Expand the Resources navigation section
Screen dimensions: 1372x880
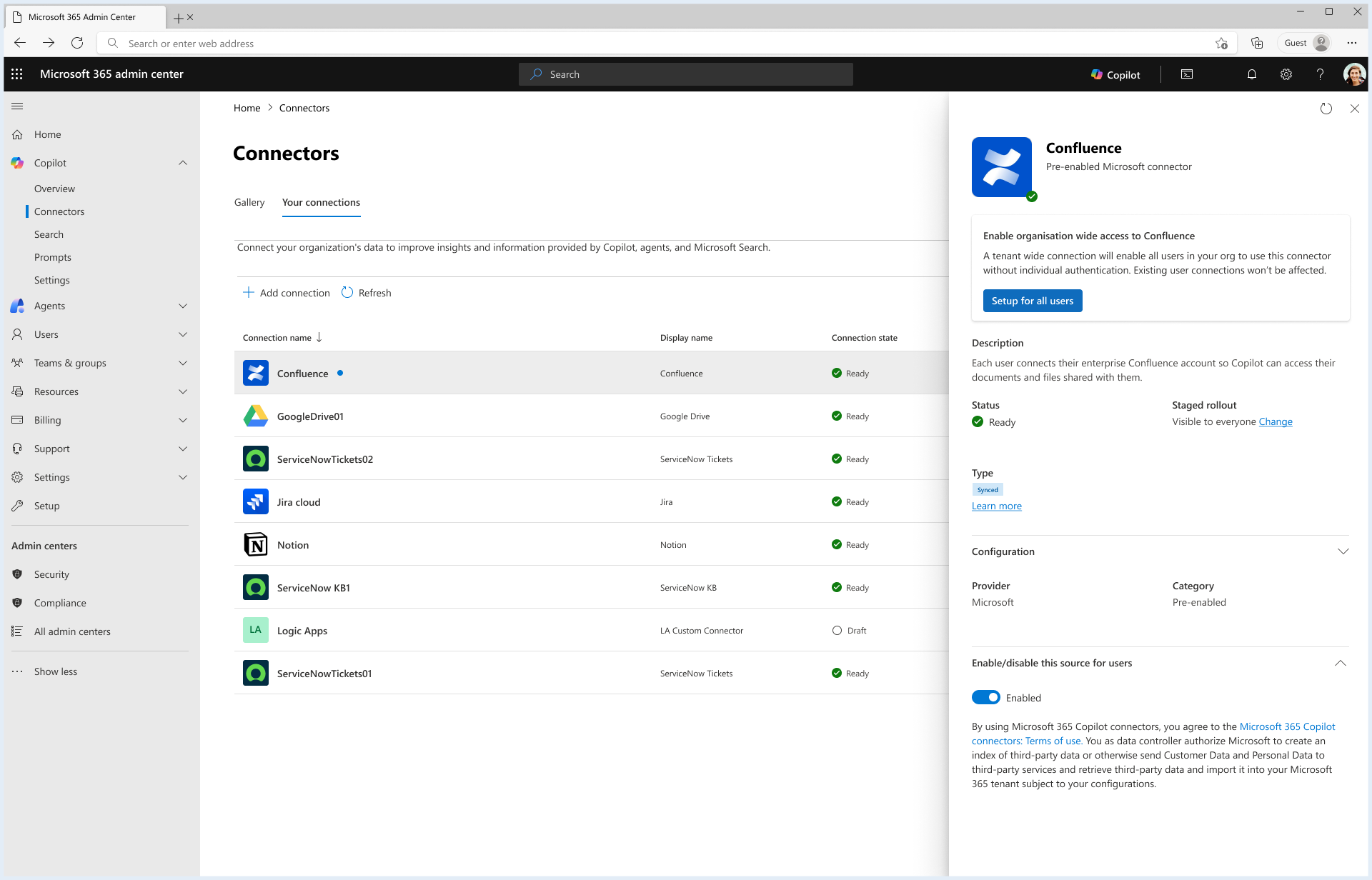(183, 391)
